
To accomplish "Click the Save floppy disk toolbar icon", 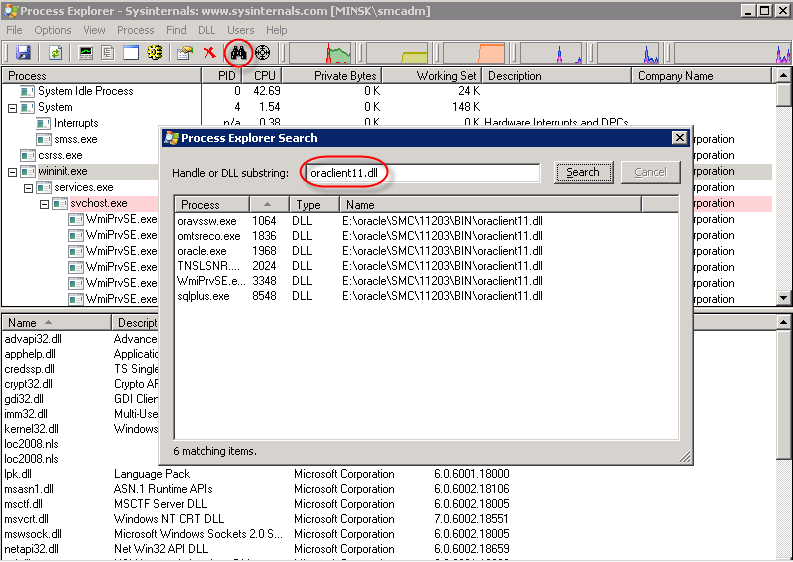I will [x=23, y=52].
